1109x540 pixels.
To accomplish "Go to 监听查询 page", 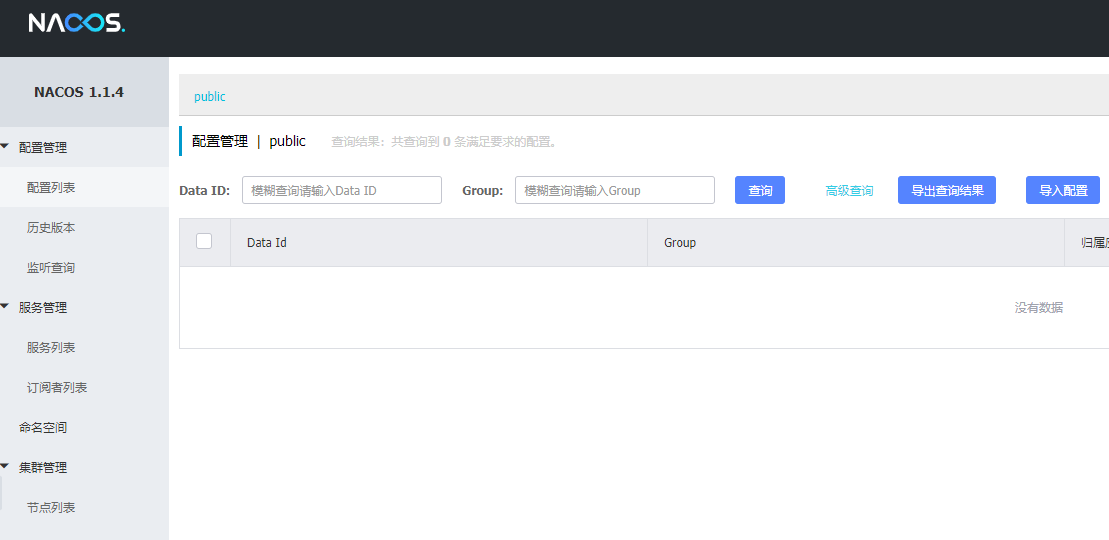I will [x=51, y=268].
